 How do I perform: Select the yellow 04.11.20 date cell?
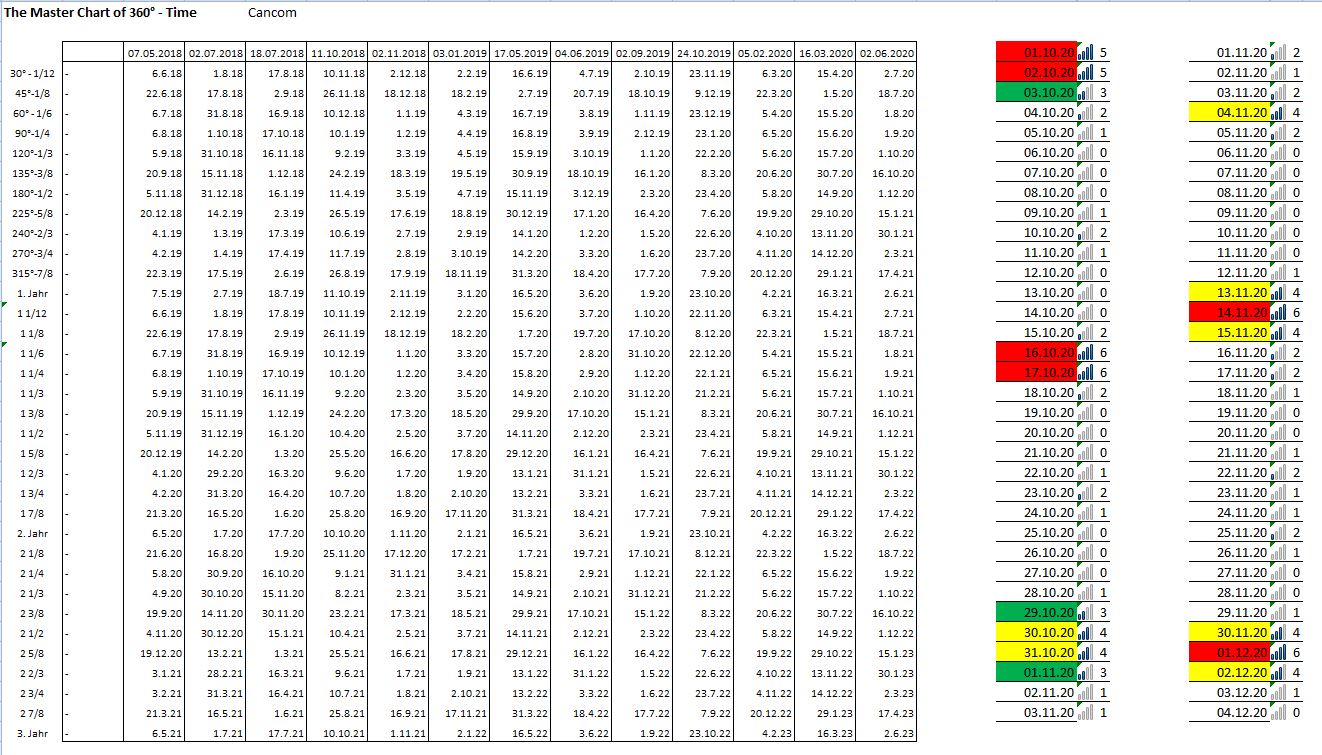pos(1230,113)
